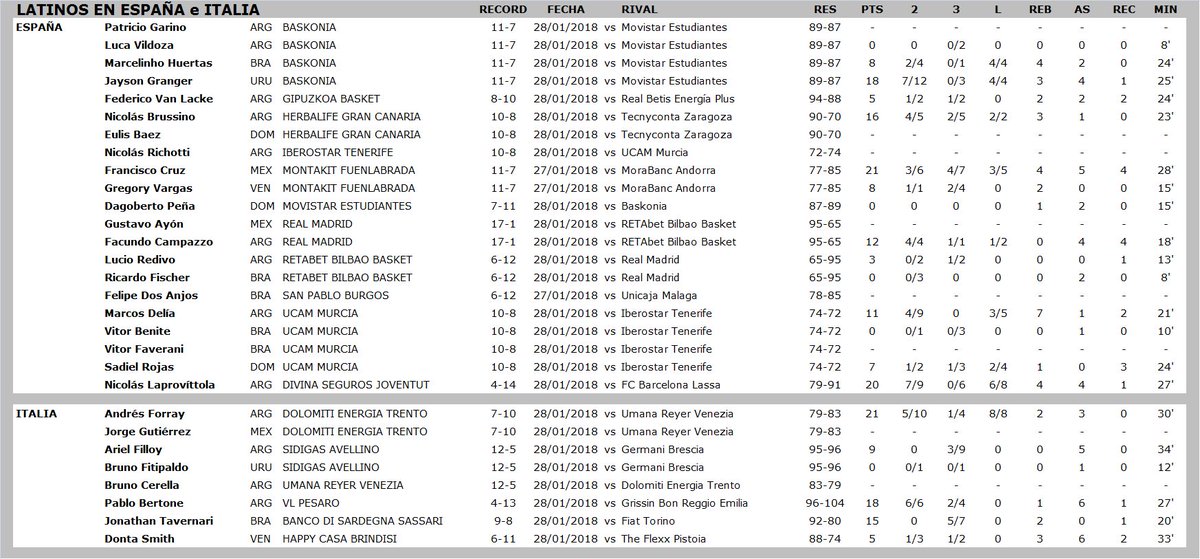Click the RES column header
This screenshot has height=559, width=1200.
[824, 10]
